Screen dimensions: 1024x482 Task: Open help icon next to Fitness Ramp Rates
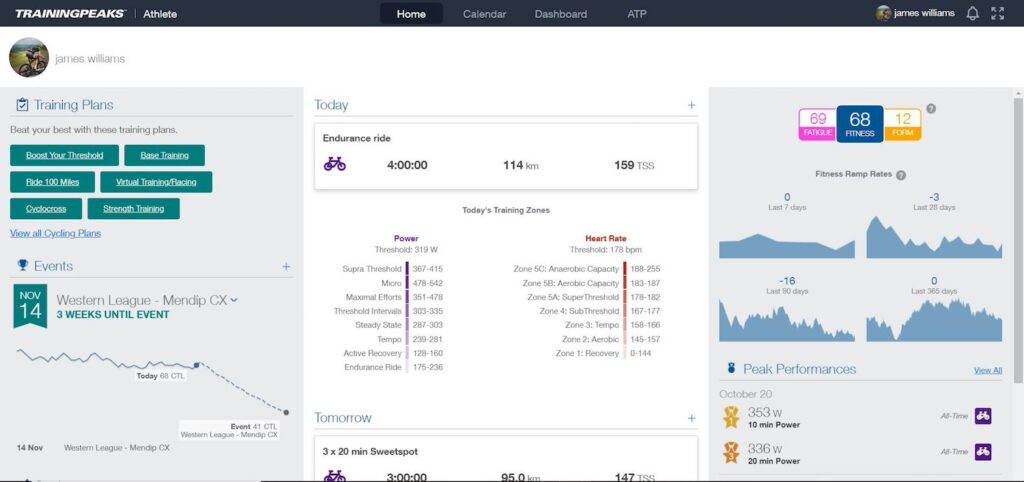click(901, 175)
